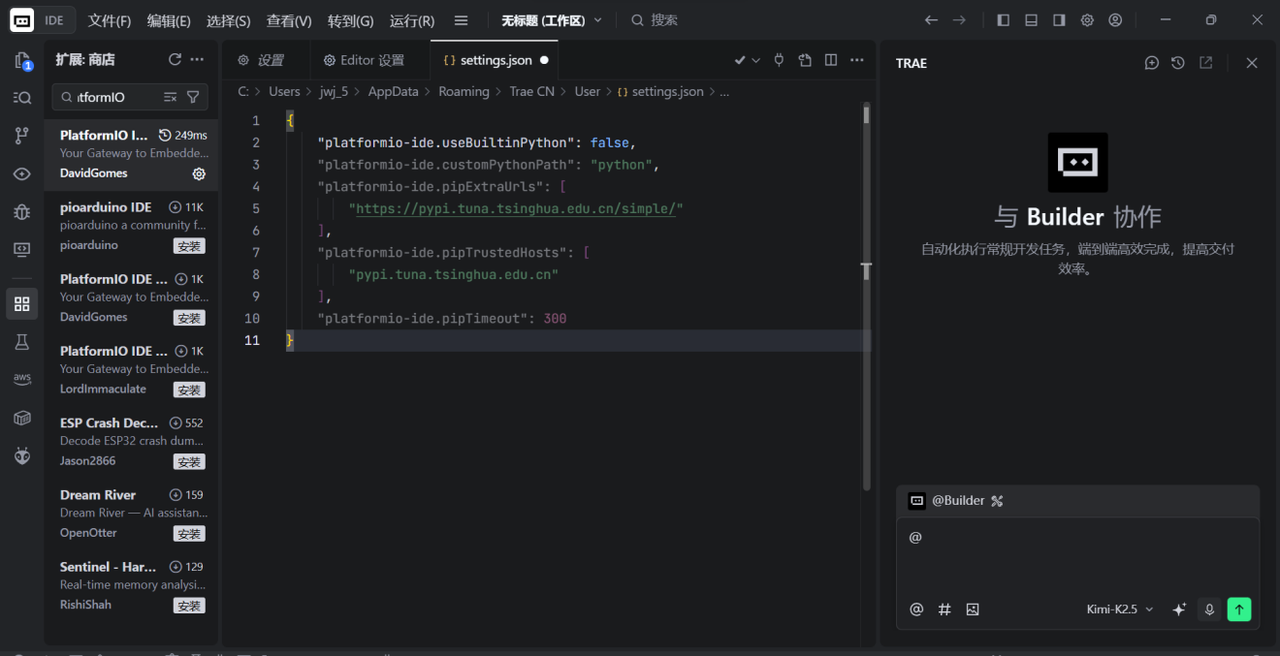Open the Extensions view grid icon
This screenshot has height=656, width=1280.
(22, 304)
